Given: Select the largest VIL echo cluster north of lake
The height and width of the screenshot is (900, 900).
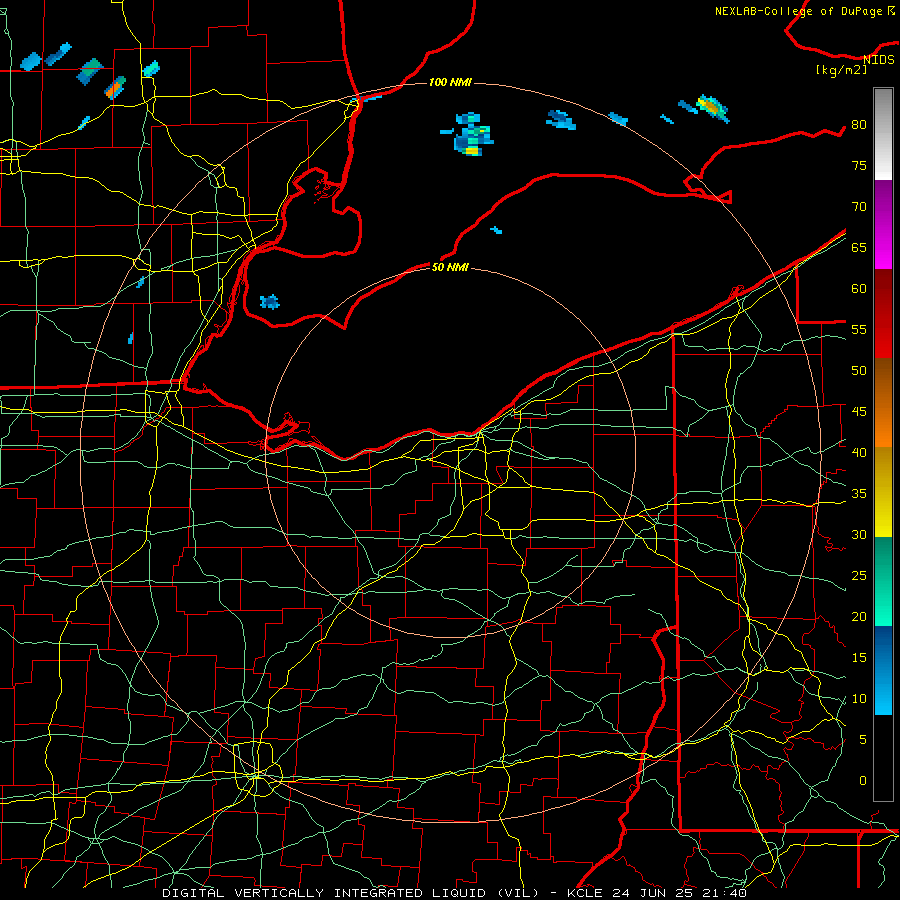Looking at the screenshot, I should (472, 134).
